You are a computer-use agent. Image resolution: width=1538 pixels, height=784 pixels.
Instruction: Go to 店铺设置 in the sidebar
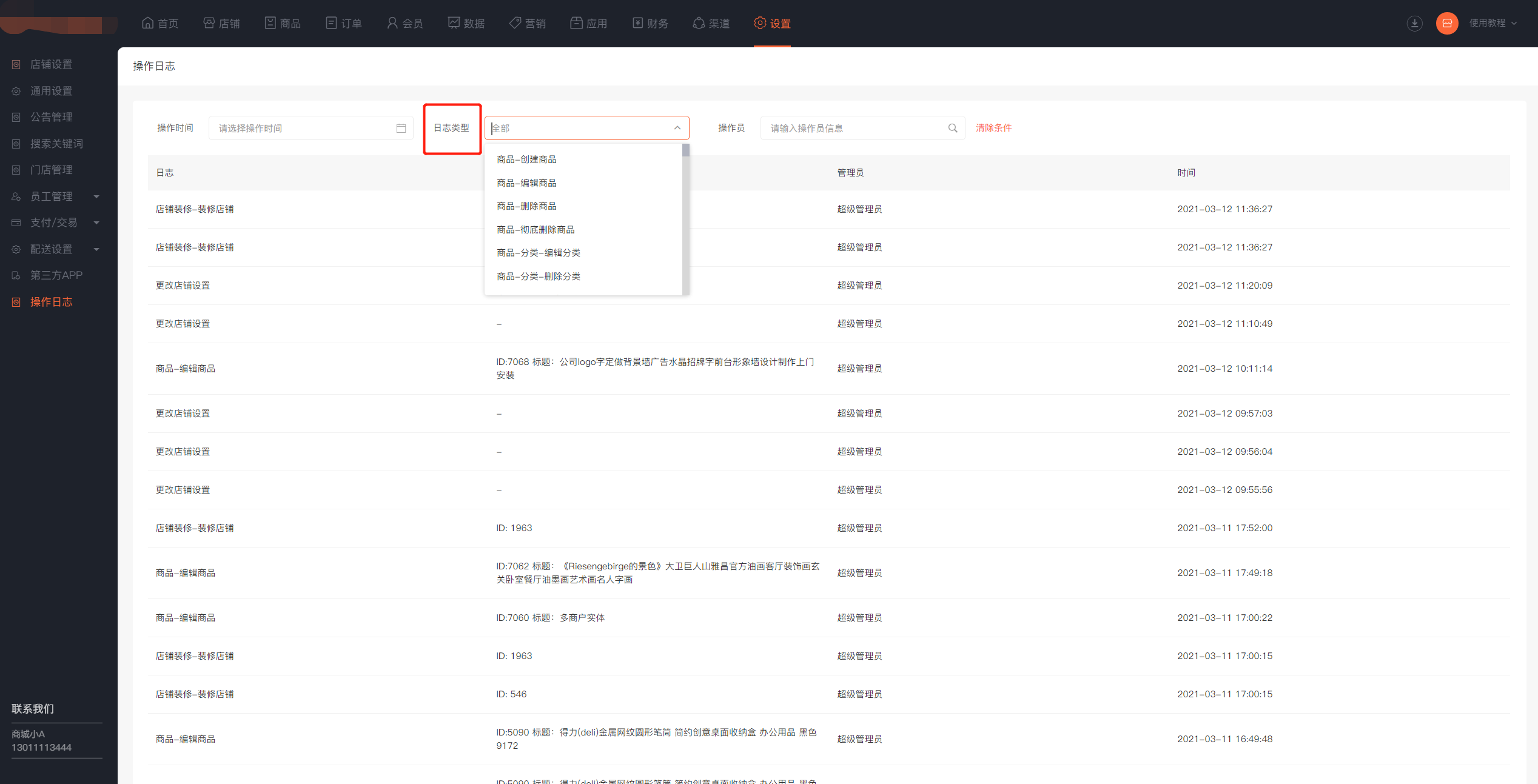51,64
